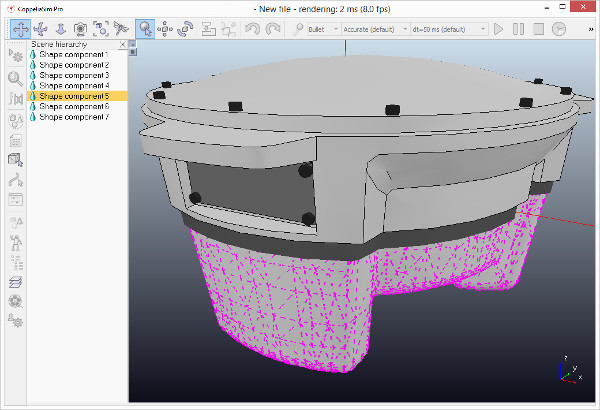The width and height of the screenshot is (600, 410).
Task: Select the camera opening angle tool
Action: [80, 29]
